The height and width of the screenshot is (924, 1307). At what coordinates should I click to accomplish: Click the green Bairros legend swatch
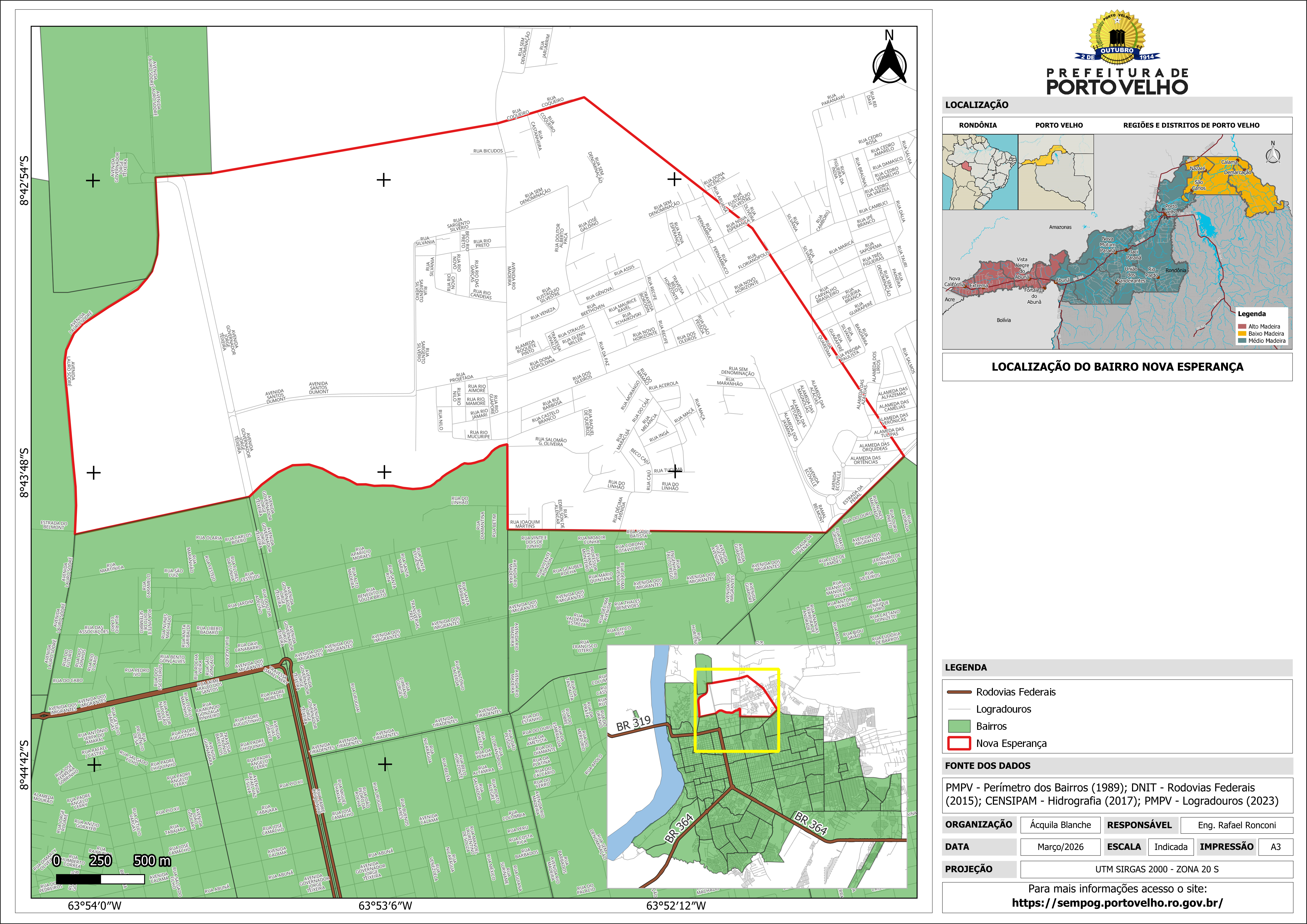point(959,726)
